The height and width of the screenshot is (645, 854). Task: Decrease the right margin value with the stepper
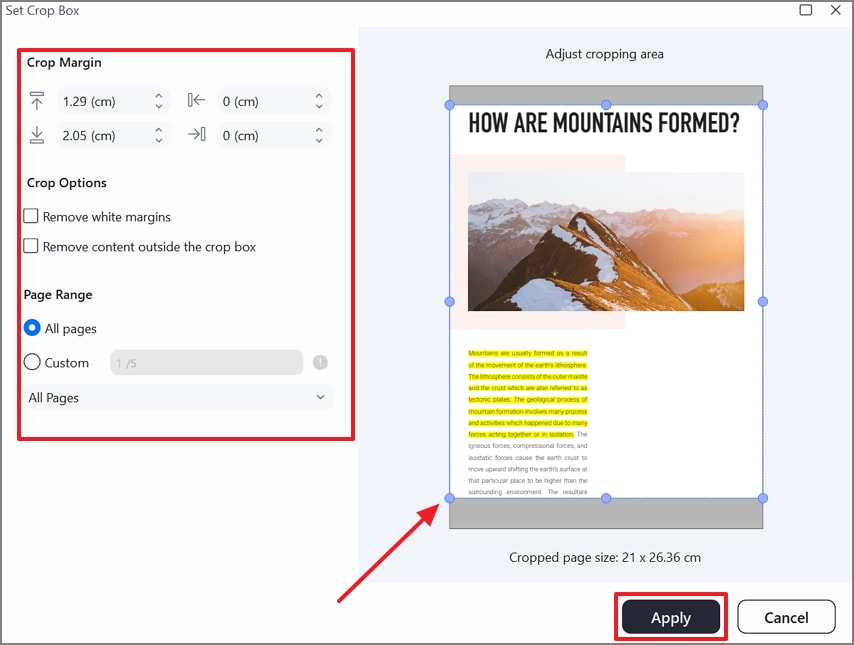click(x=319, y=139)
